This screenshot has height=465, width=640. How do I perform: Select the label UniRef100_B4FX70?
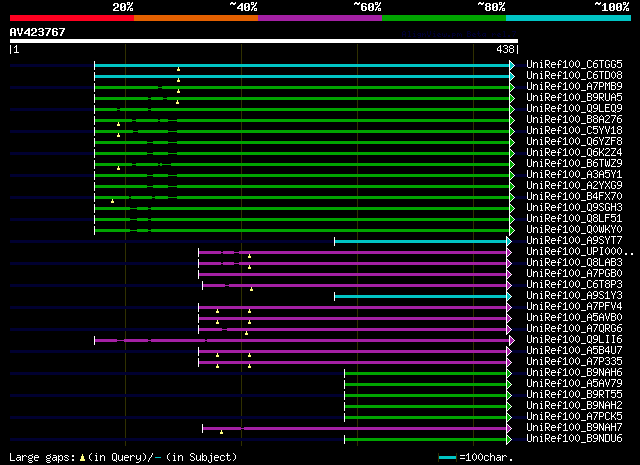(574, 197)
